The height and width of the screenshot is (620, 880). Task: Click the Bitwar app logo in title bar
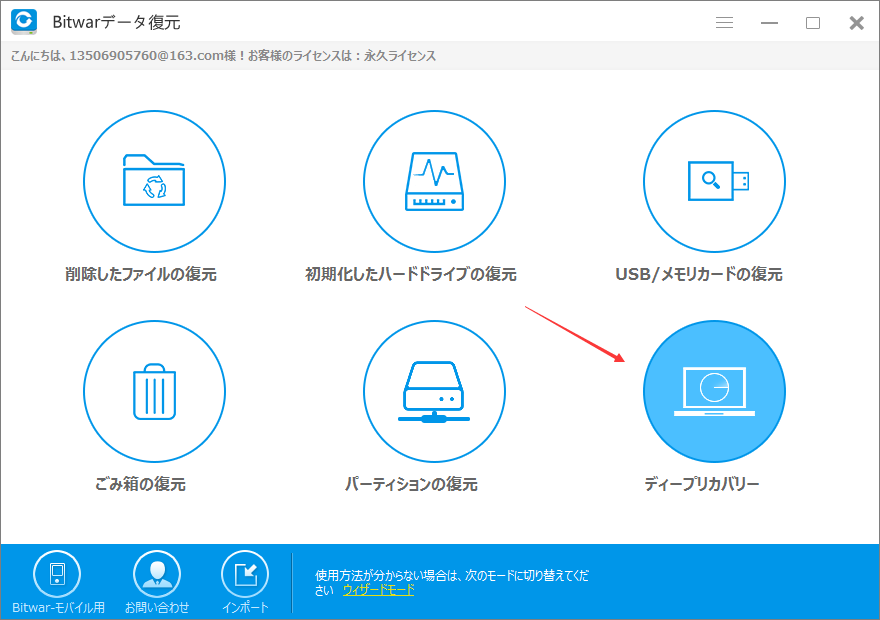click(24, 21)
